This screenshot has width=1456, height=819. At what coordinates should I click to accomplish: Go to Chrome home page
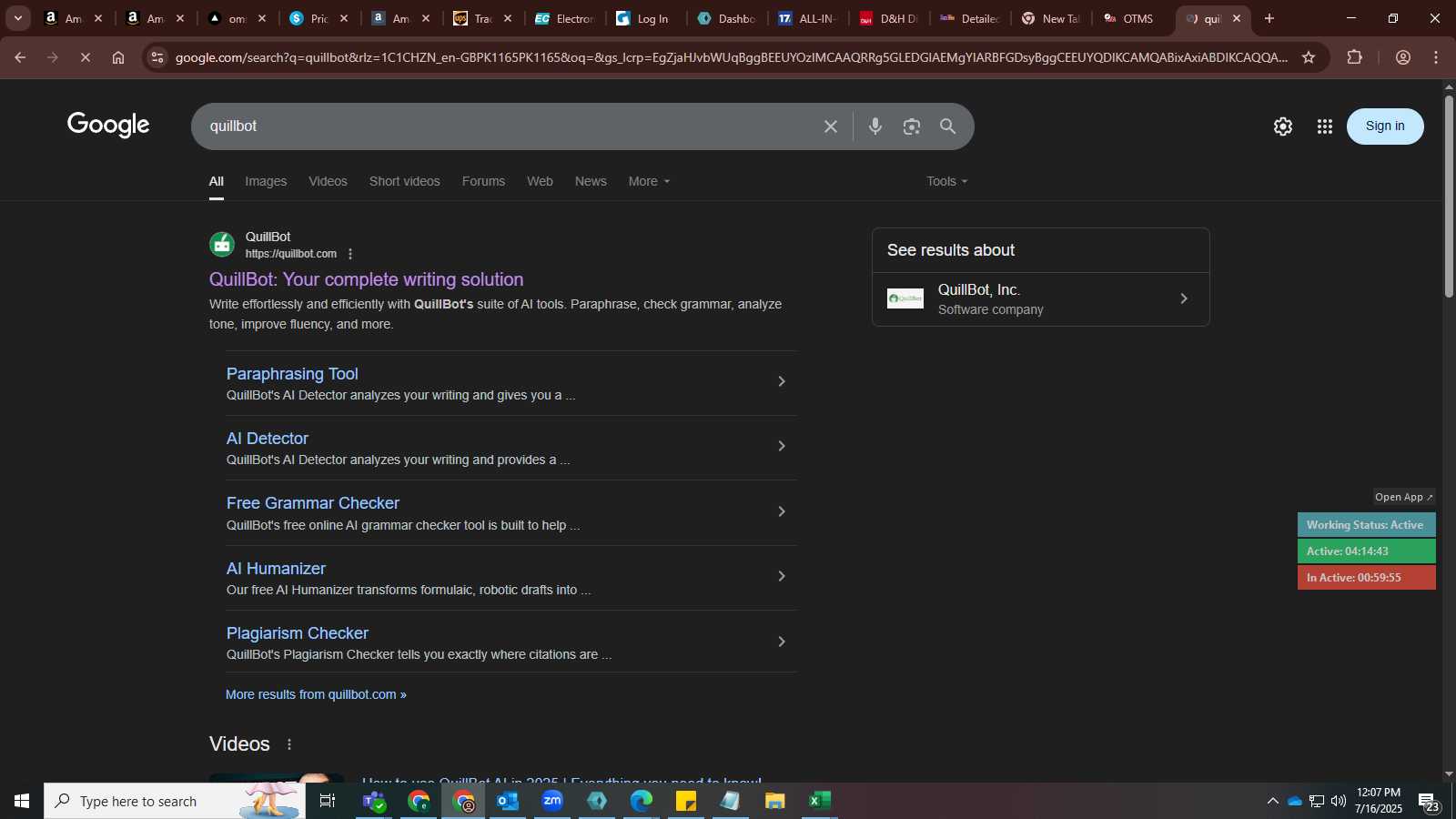[118, 57]
